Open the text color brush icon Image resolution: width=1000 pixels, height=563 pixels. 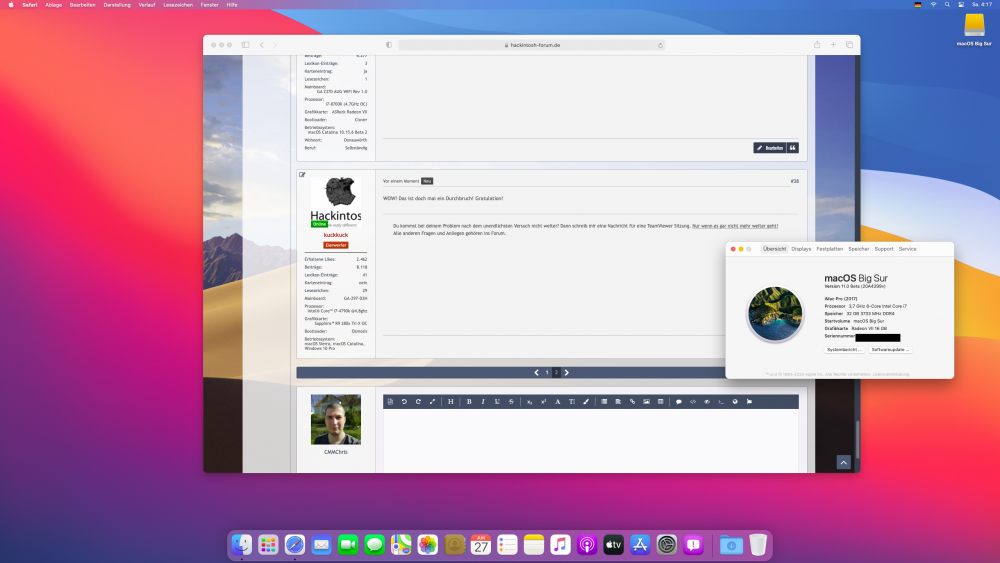(586, 402)
